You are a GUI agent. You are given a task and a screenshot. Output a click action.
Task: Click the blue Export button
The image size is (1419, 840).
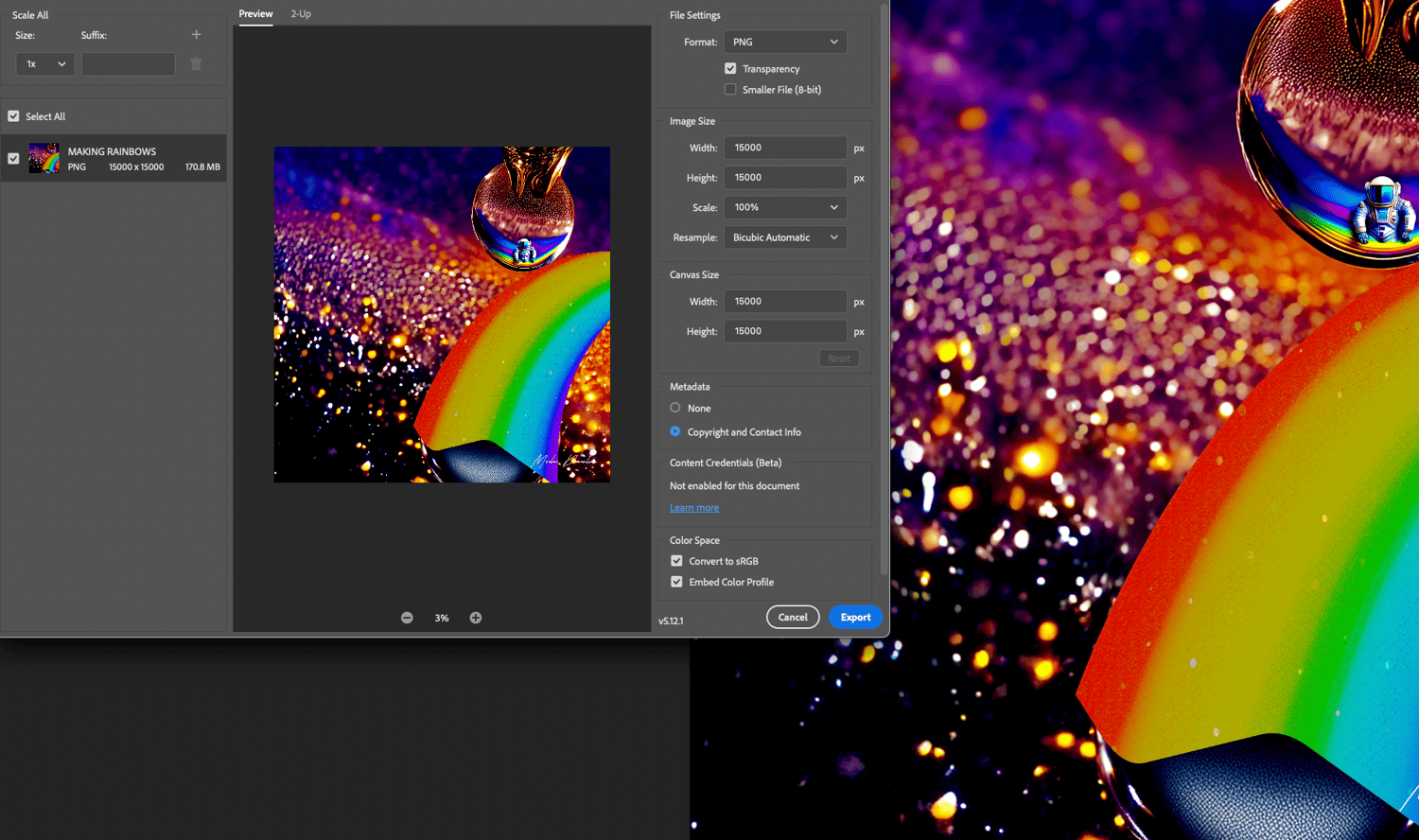click(x=855, y=617)
